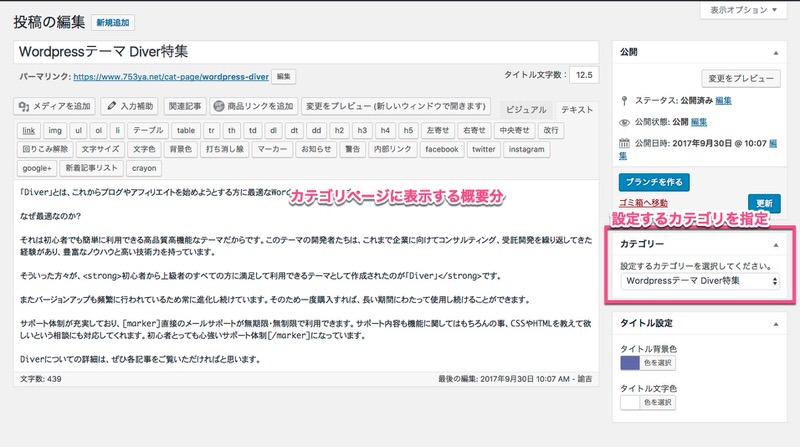Click the ブランチを作る button

click(x=654, y=182)
